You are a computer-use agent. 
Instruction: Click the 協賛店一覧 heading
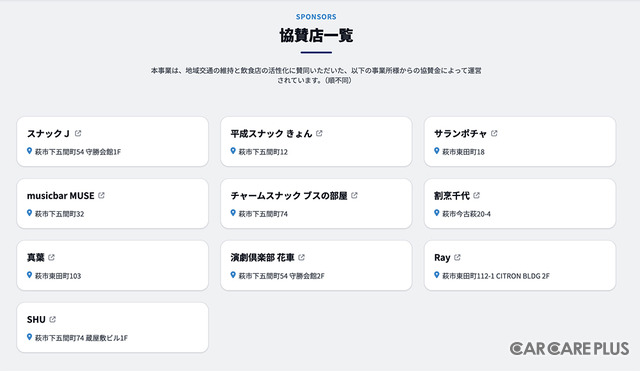click(316, 36)
